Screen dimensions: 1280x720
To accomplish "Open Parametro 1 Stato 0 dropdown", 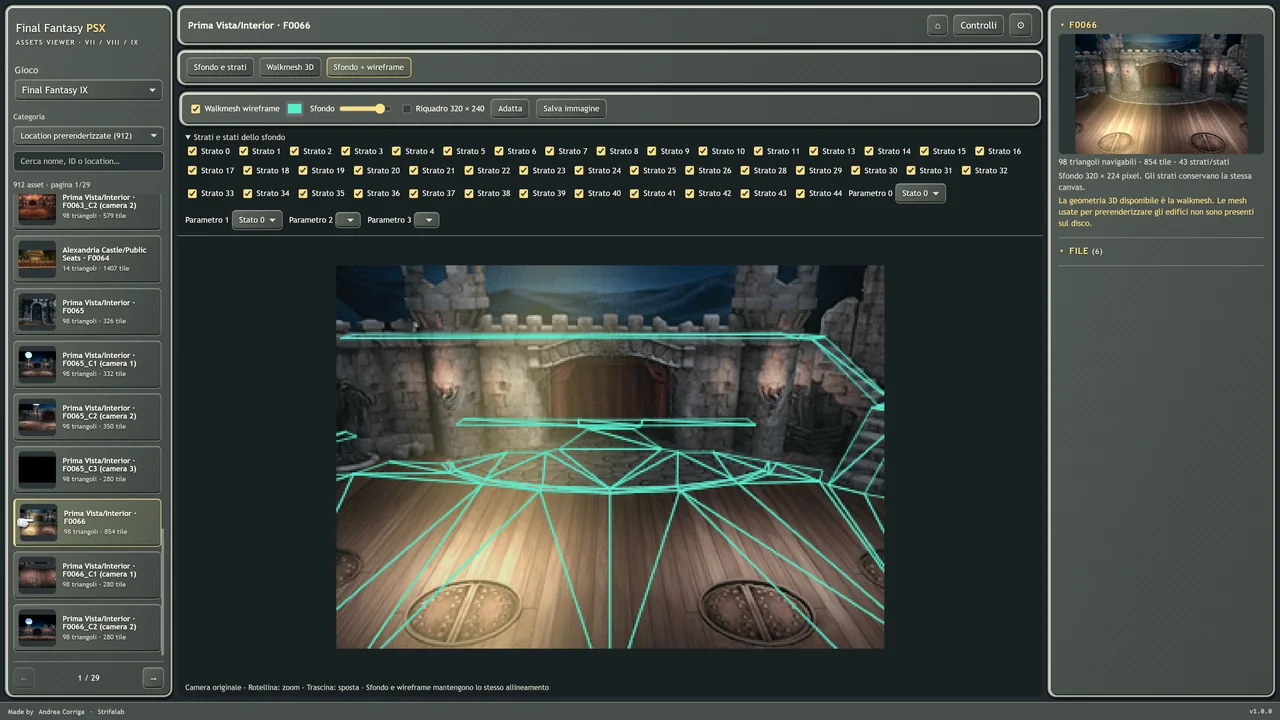I will [257, 220].
